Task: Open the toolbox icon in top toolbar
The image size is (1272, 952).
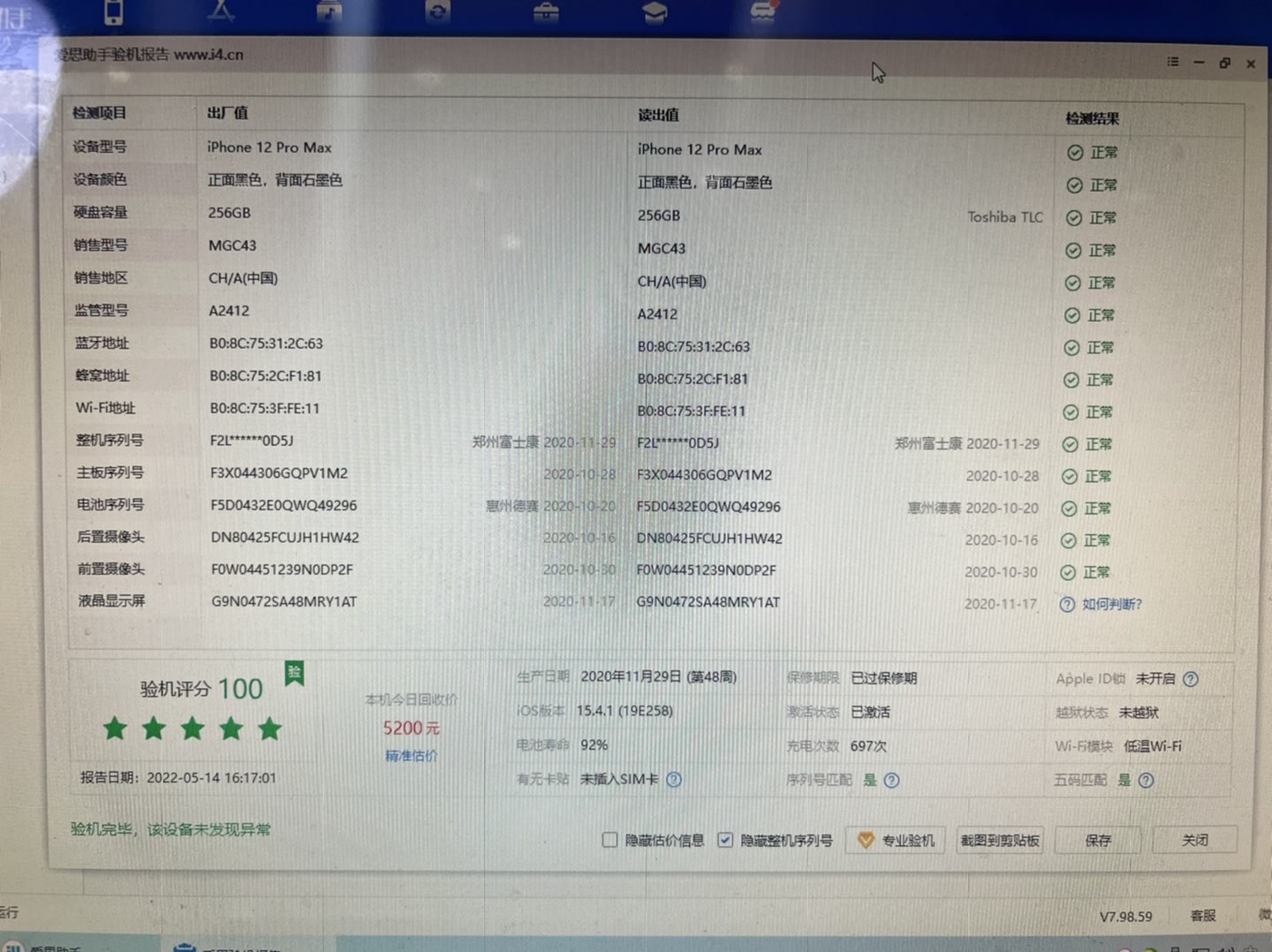Action: tap(546, 11)
